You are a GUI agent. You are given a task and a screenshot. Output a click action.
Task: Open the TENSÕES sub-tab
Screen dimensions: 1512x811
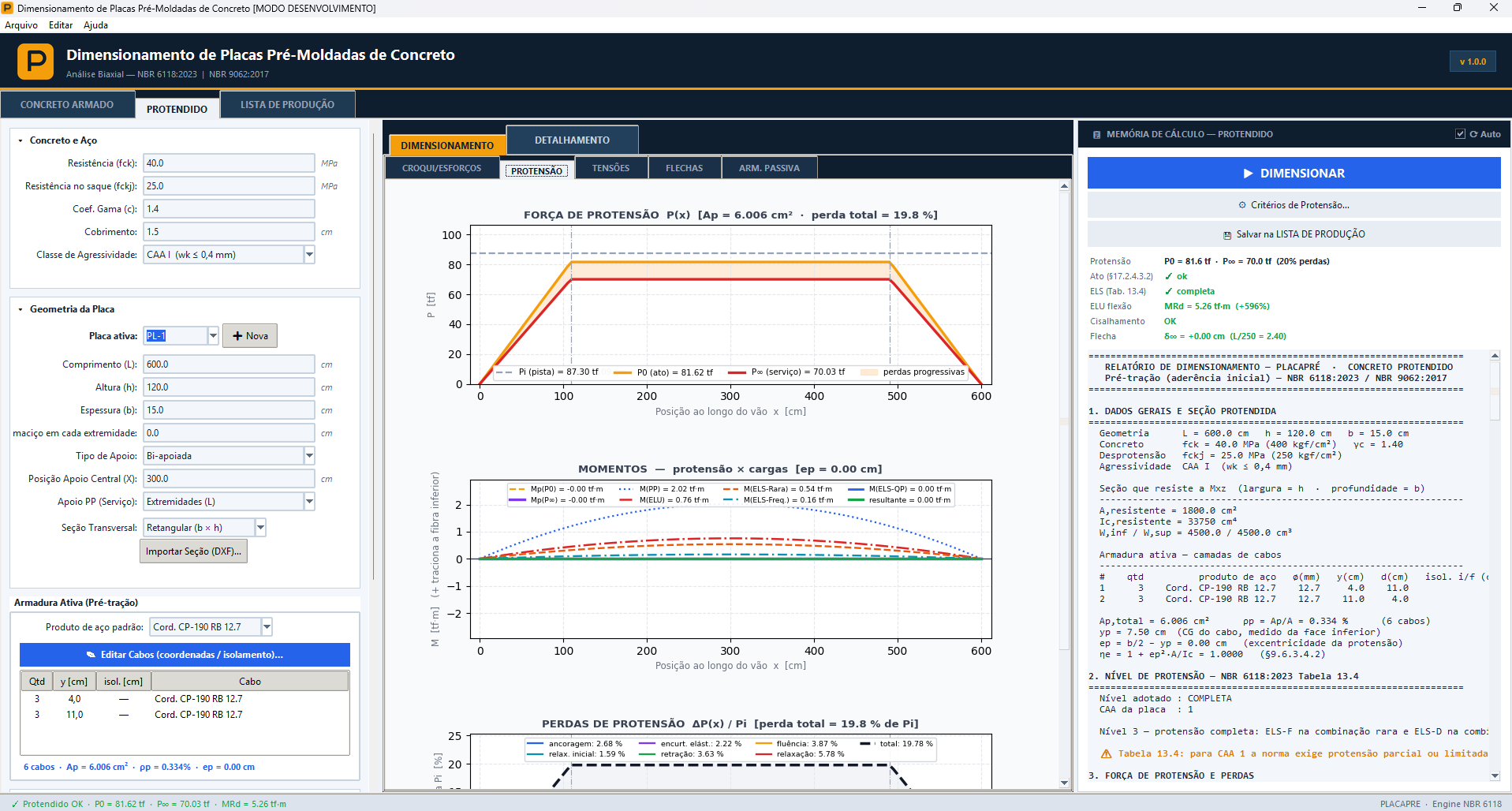click(611, 168)
